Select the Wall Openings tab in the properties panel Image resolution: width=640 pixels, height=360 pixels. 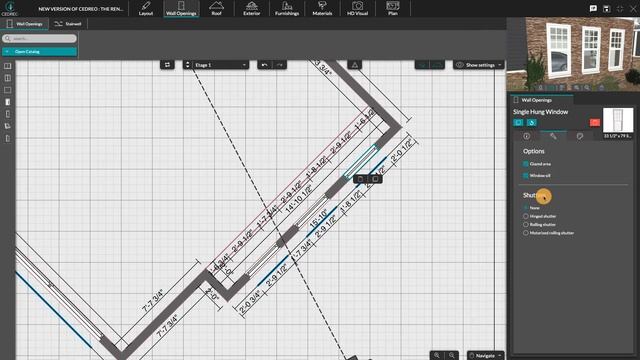click(x=542, y=100)
